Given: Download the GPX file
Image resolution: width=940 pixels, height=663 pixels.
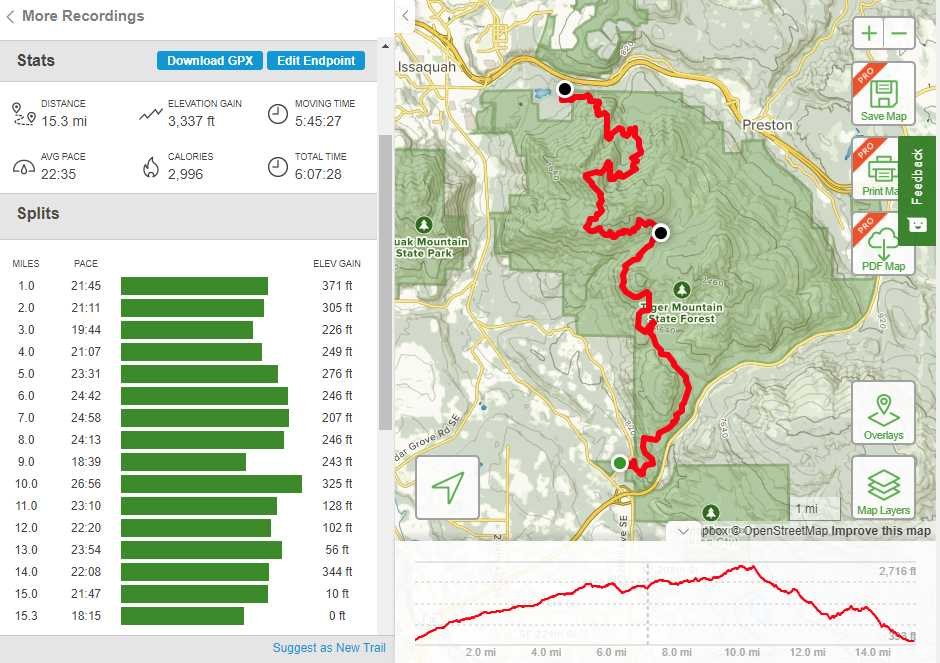Looking at the screenshot, I should (210, 61).
